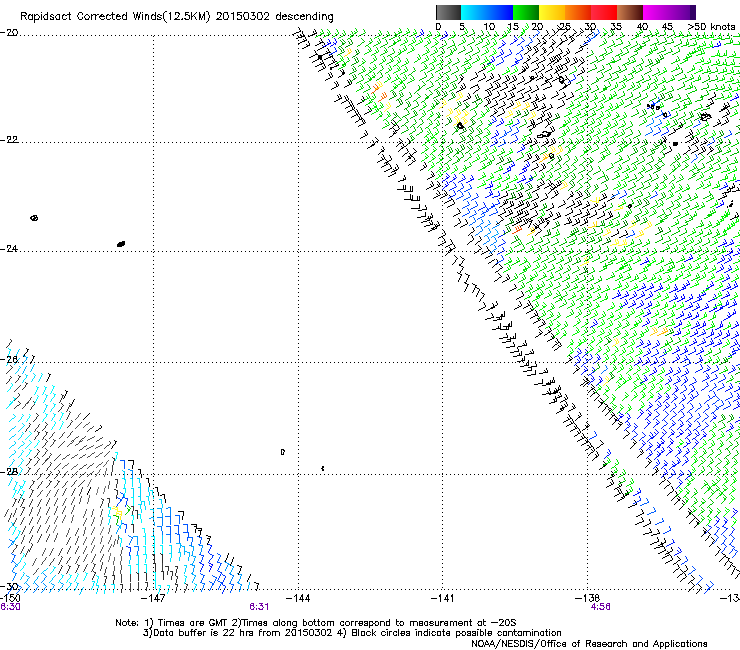Click the longitude label '-150' on the bottom axis
The image size is (740, 650).
click(x=10, y=598)
